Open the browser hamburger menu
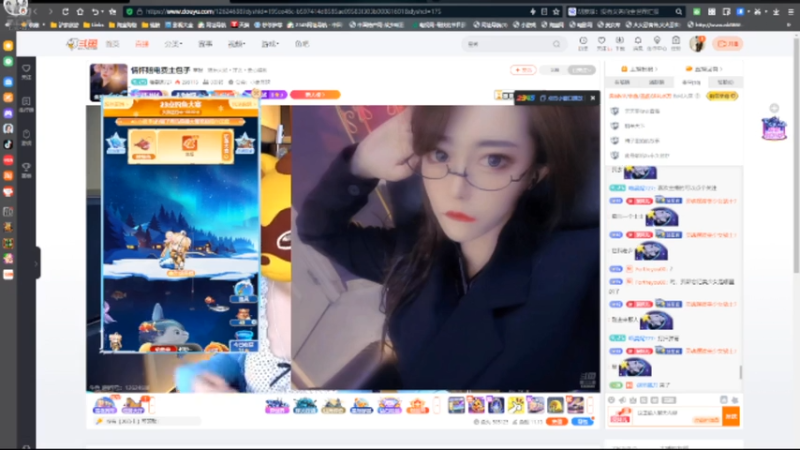The height and width of the screenshot is (450, 800). (791, 11)
